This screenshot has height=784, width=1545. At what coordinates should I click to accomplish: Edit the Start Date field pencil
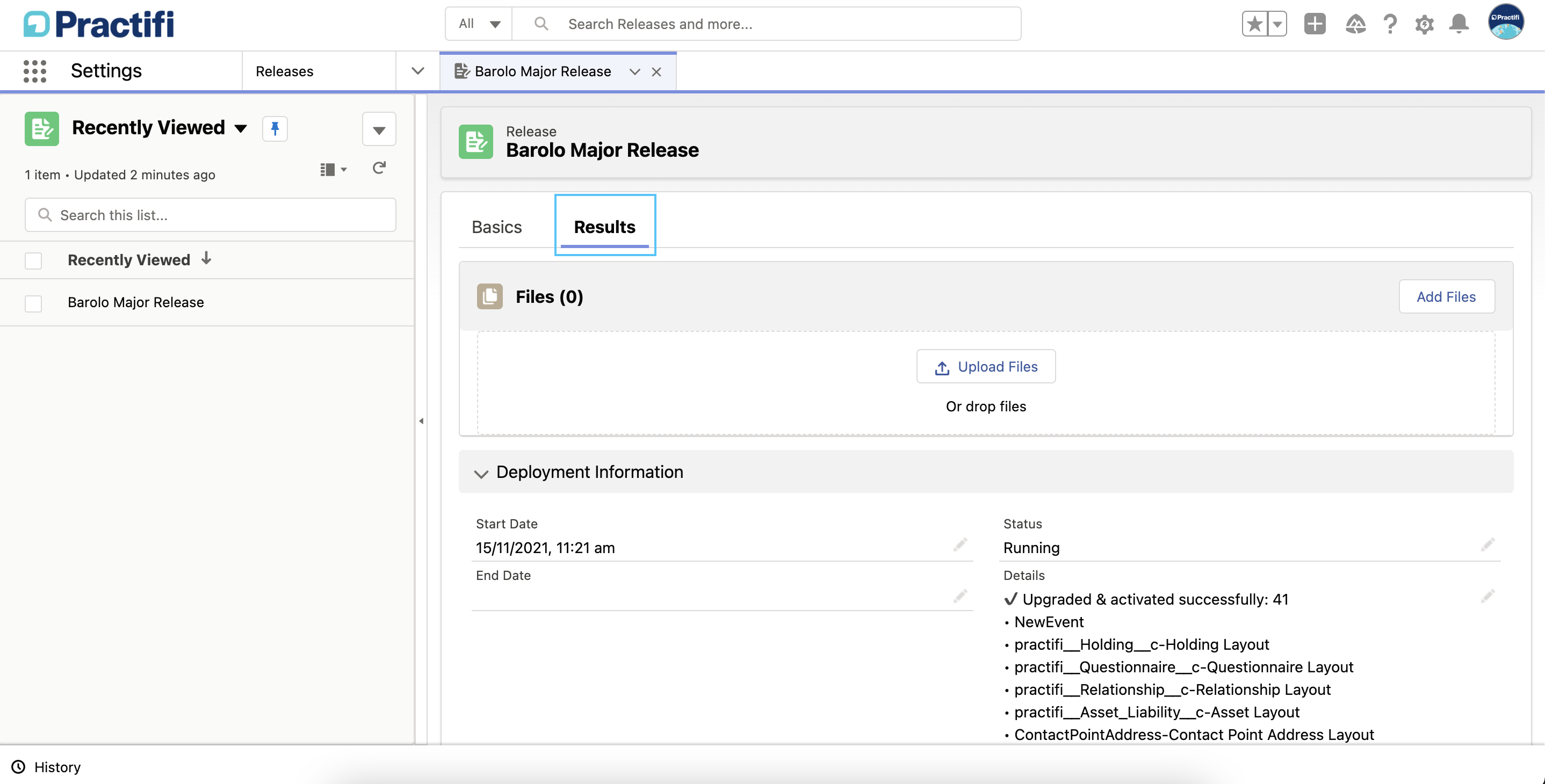tap(959, 545)
